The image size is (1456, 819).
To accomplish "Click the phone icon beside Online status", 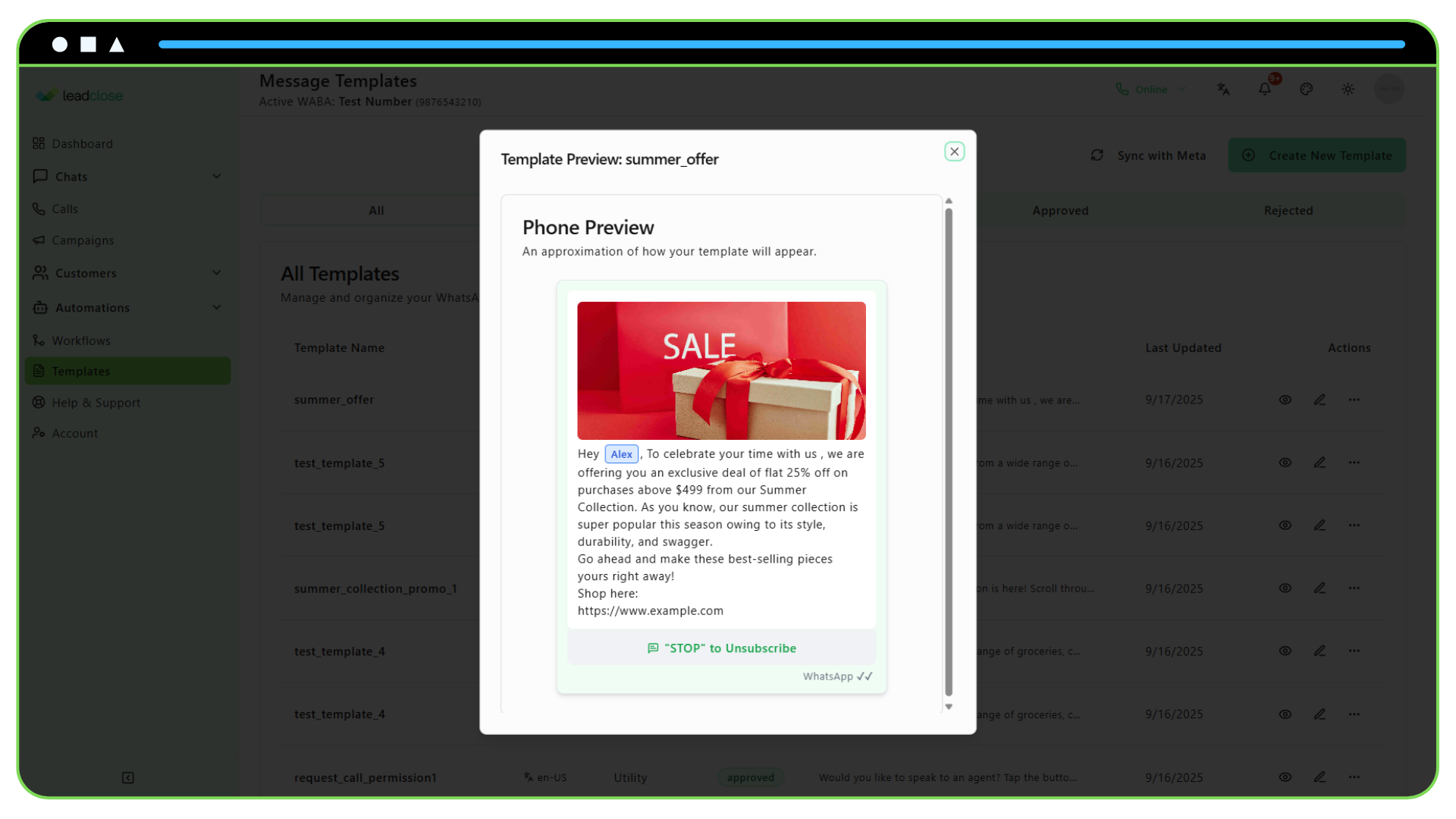I will [1123, 89].
